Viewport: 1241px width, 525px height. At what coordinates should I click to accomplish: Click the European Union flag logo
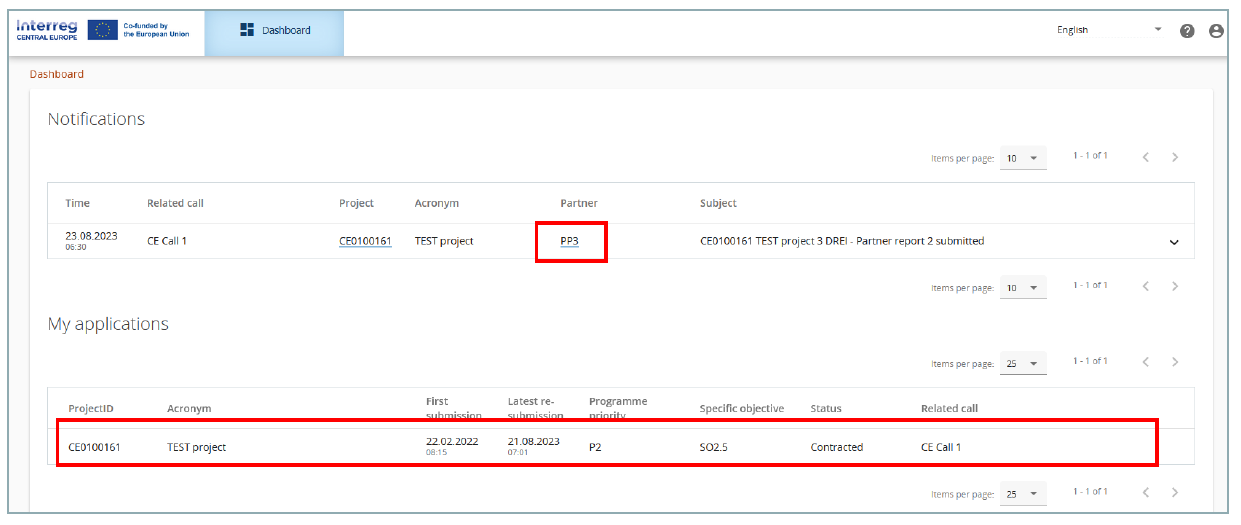click(x=102, y=30)
